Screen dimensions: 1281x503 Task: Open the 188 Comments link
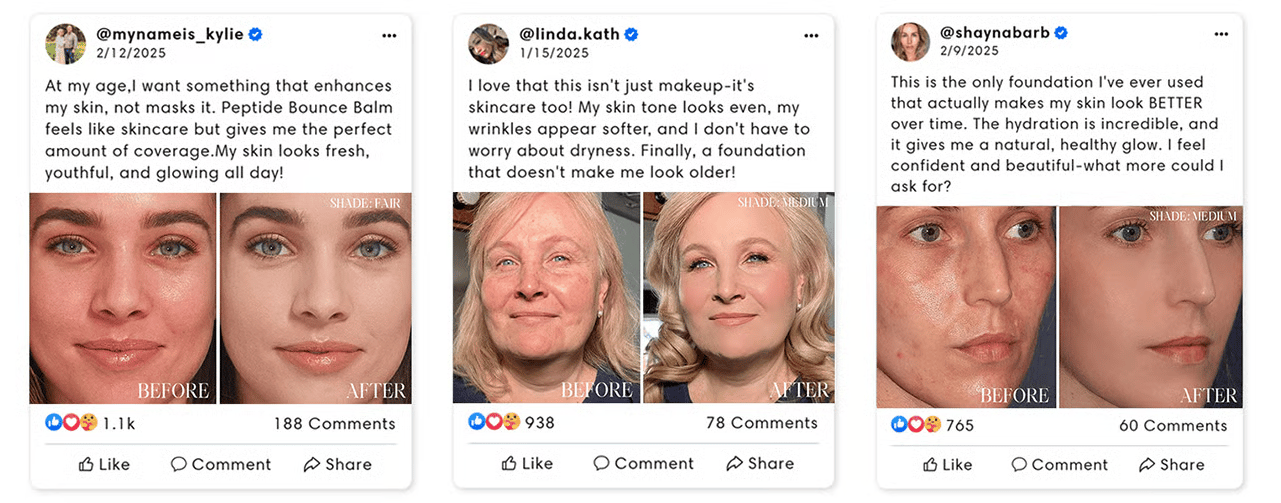335,423
